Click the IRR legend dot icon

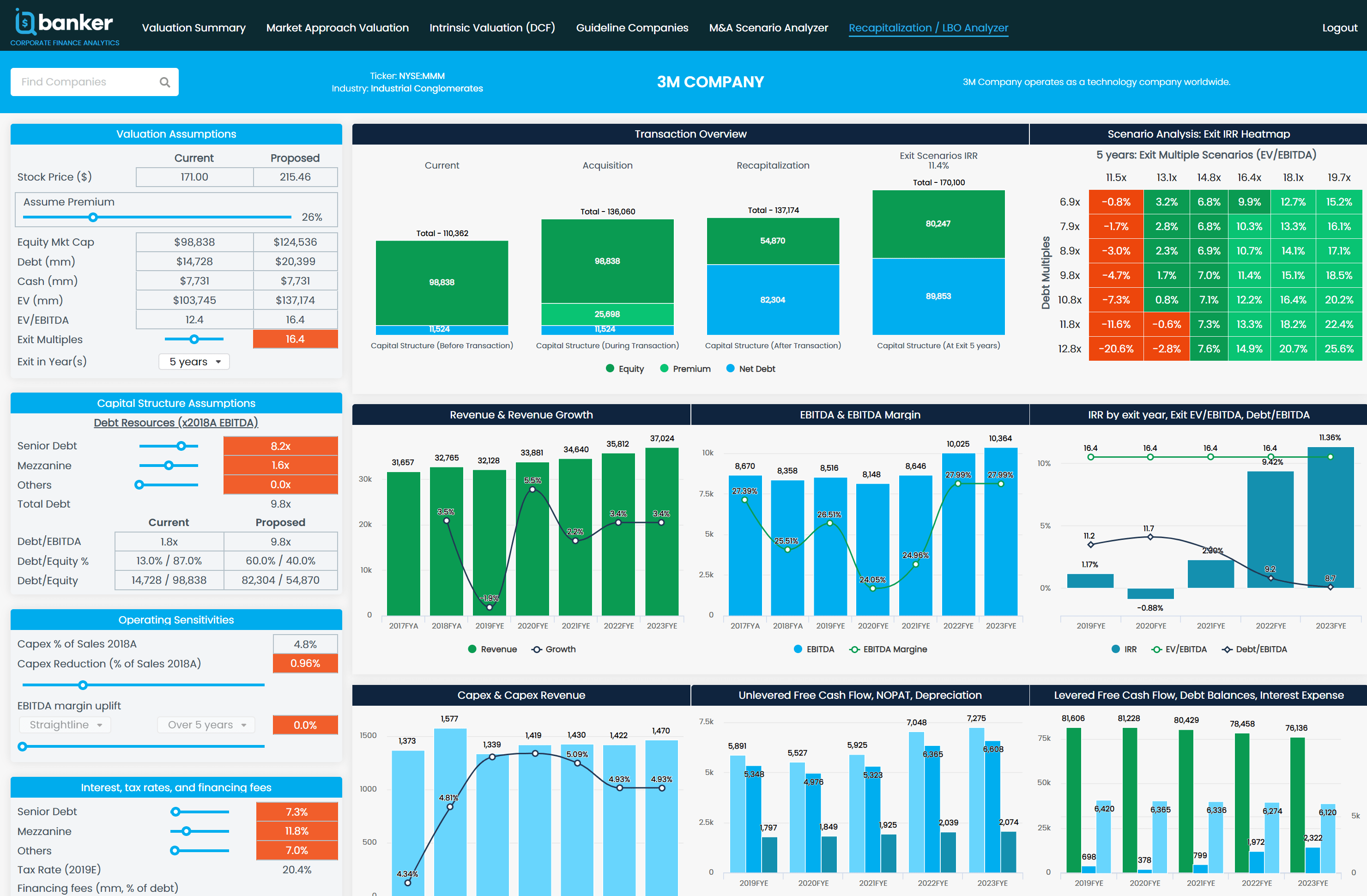[x=1115, y=649]
